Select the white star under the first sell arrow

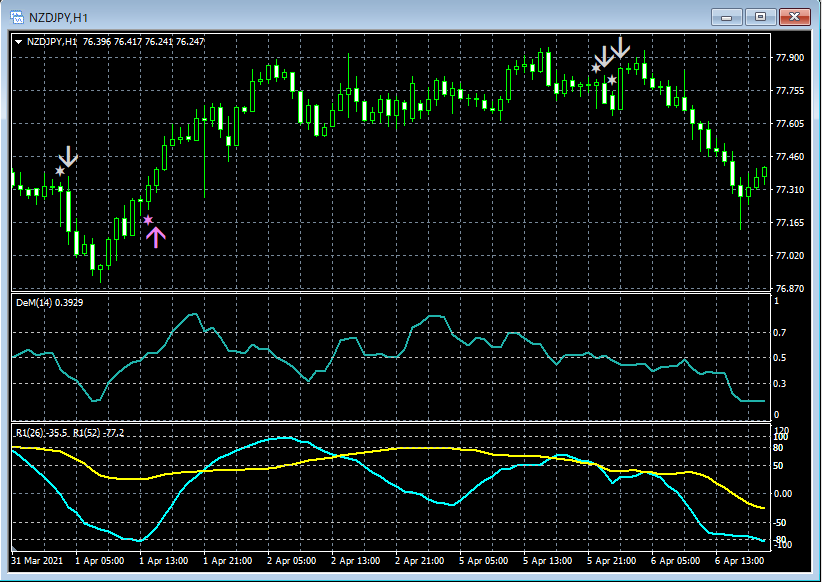click(60, 172)
